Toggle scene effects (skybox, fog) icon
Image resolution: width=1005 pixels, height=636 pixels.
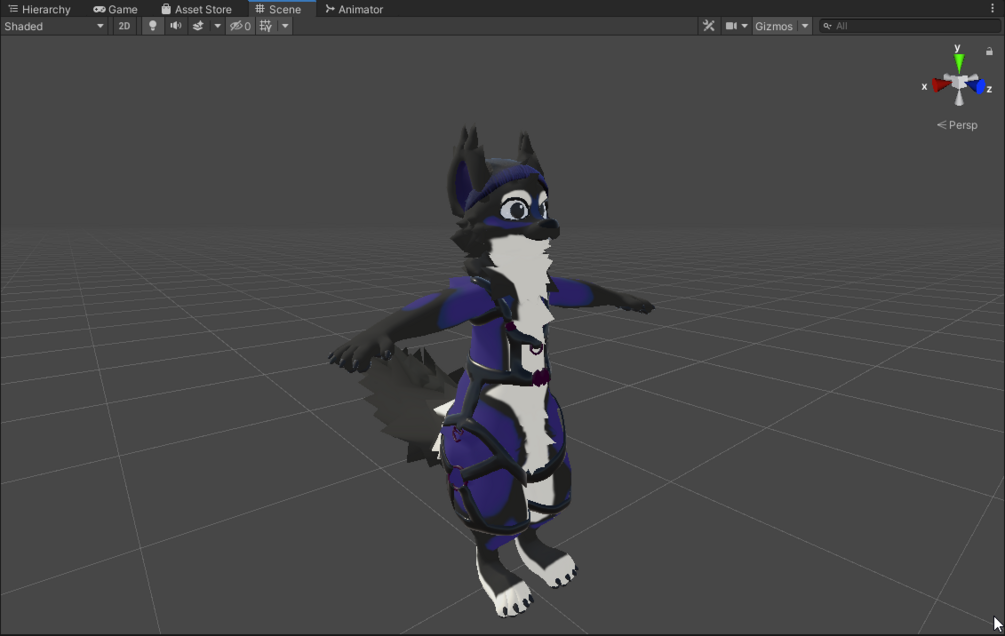[198, 26]
